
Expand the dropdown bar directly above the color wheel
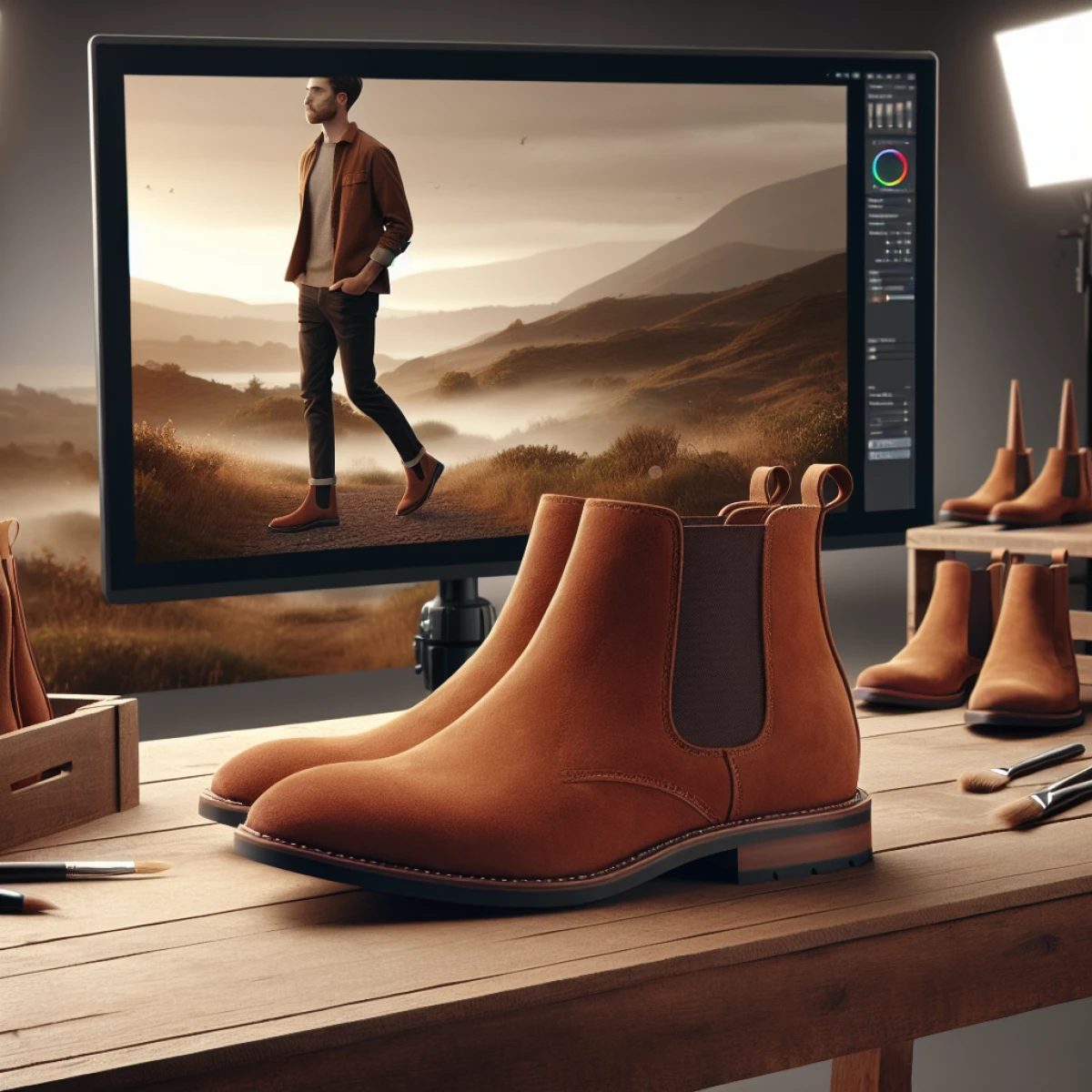tap(889, 141)
